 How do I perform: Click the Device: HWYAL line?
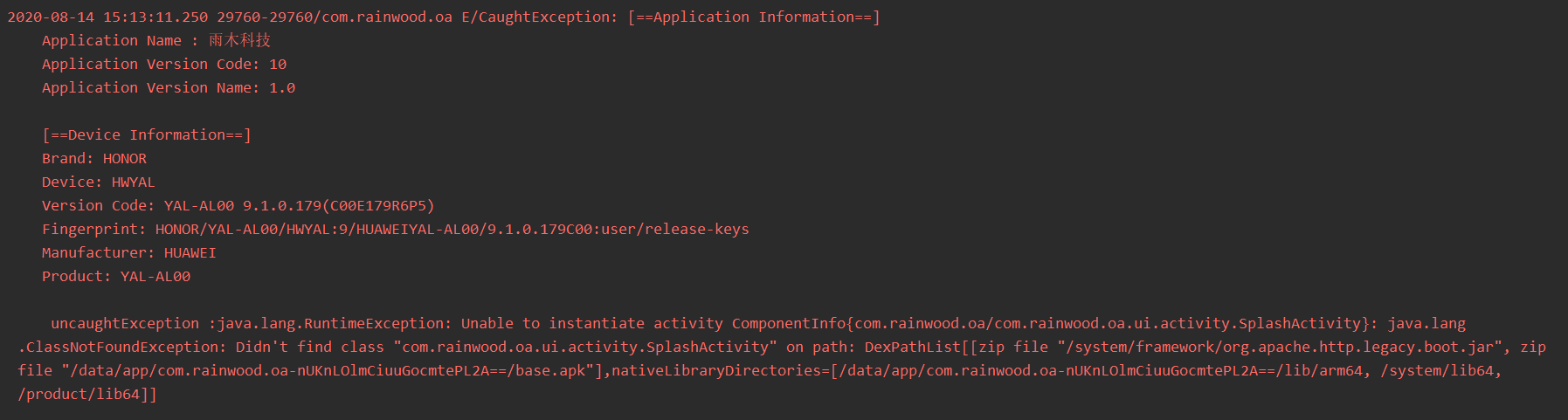tap(99, 182)
